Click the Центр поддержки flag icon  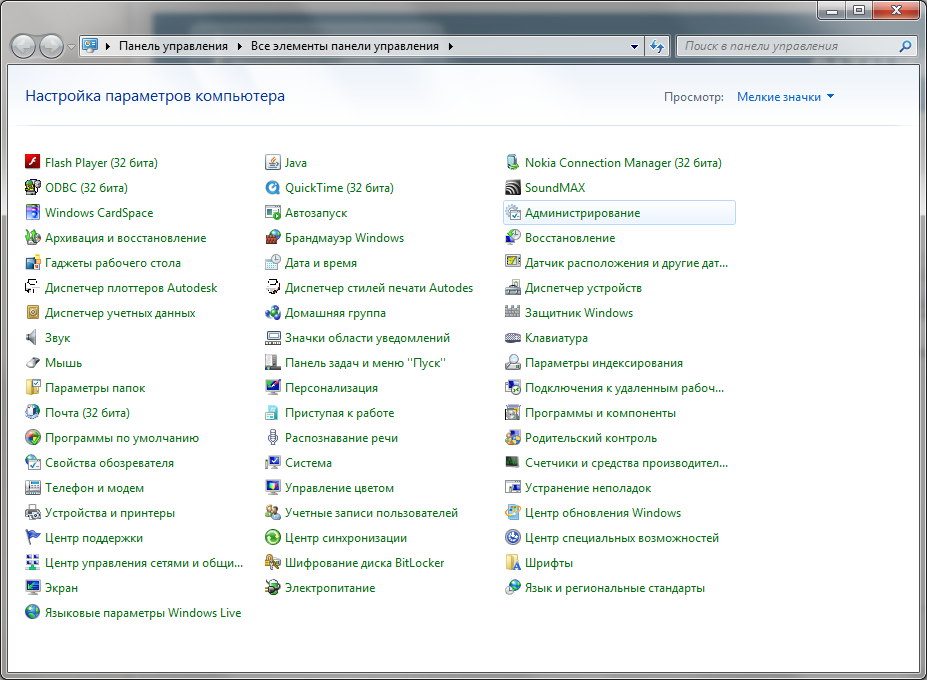[x=33, y=537]
